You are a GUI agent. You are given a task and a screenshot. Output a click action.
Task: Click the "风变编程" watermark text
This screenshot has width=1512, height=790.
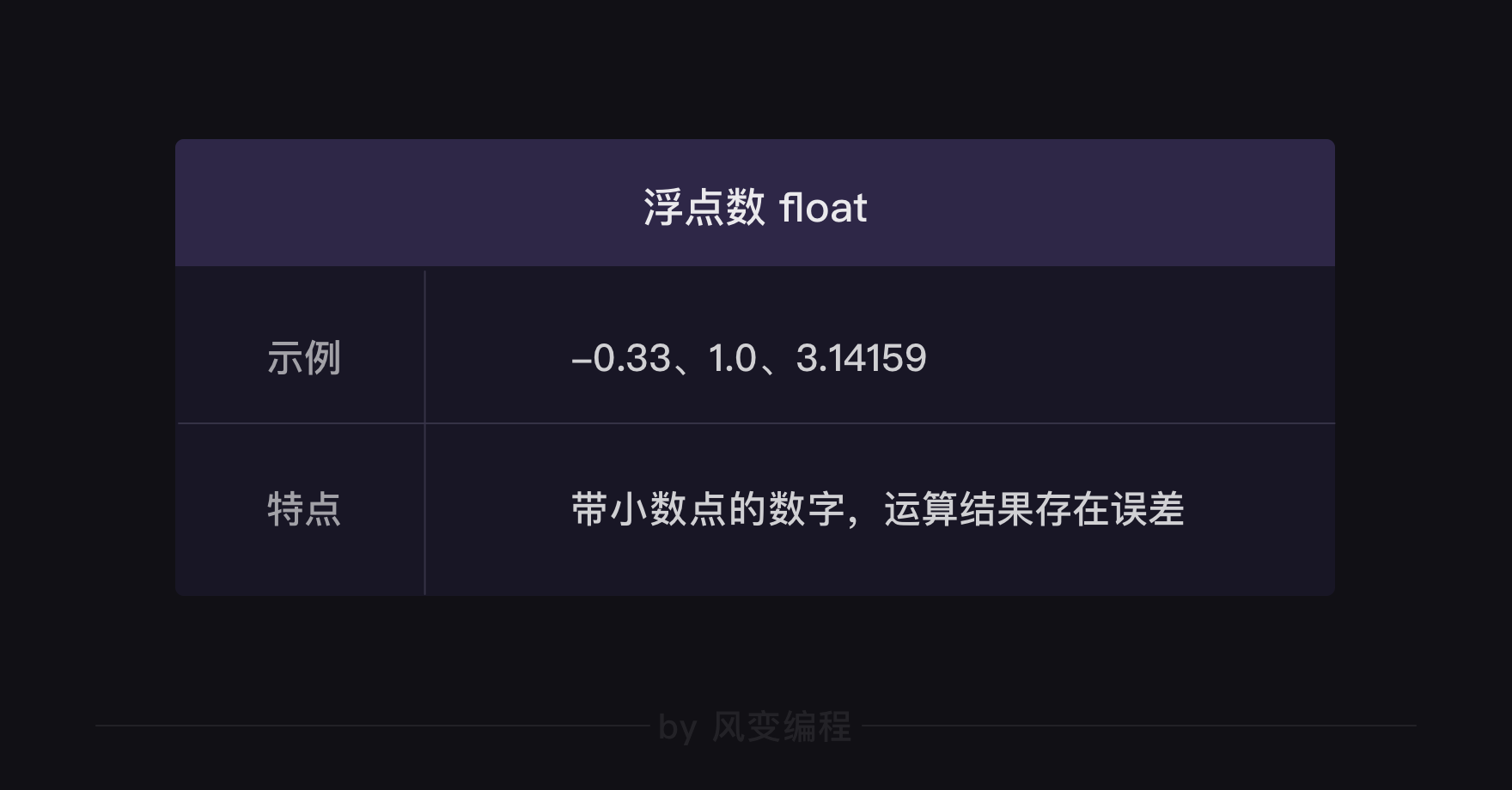(x=781, y=727)
